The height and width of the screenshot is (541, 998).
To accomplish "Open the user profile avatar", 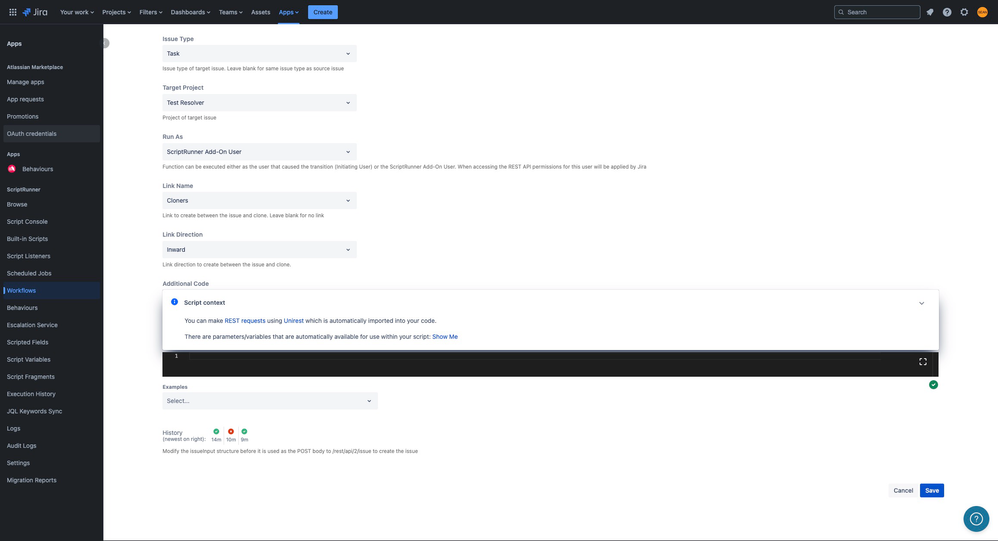I will pos(982,12).
